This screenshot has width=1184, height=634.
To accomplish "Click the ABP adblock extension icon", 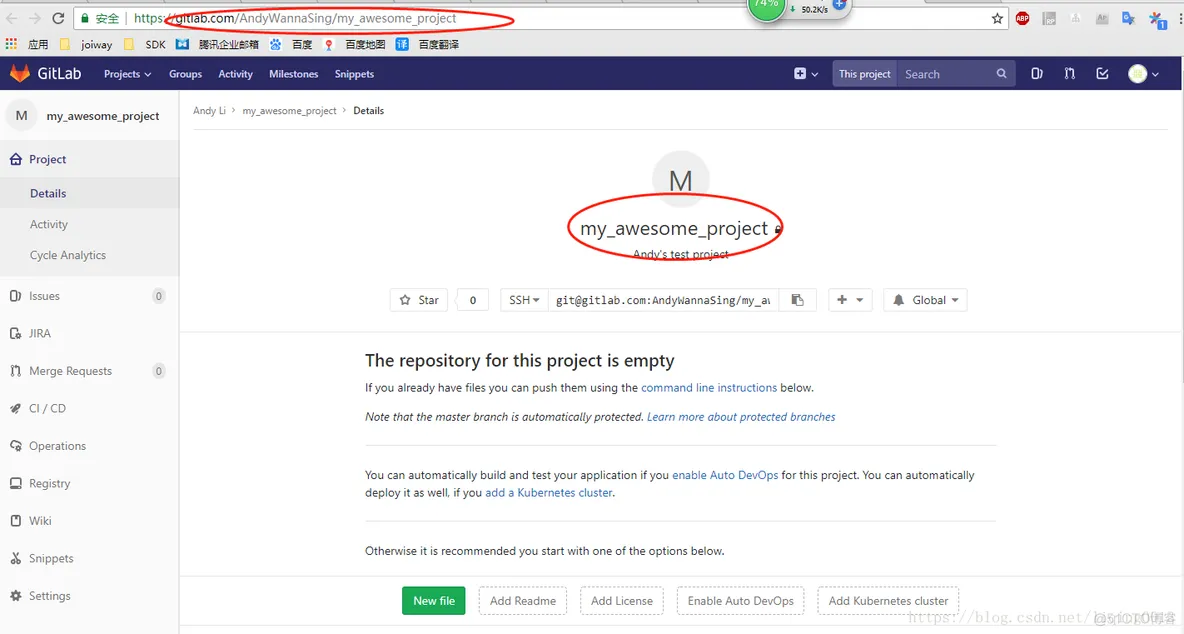I will (1022, 18).
